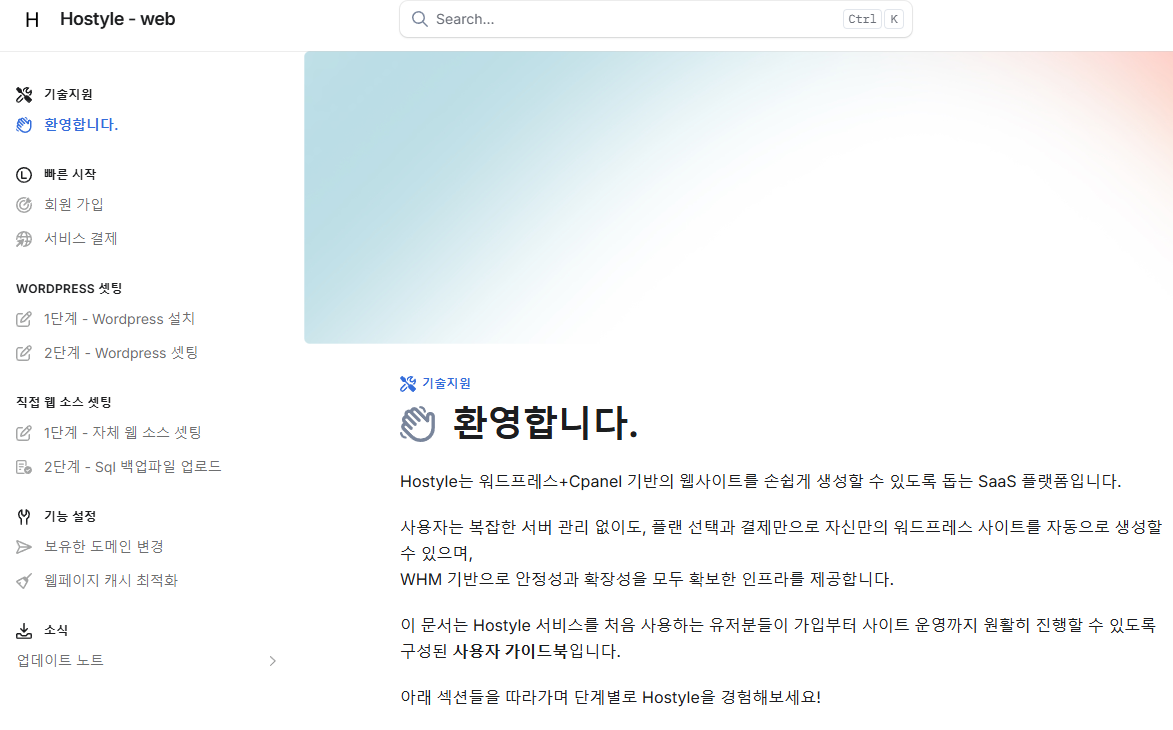The width and height of the screenshot is (1173, 730).
Task: Focus the Search... input field
Action: [x=655, y=19]
